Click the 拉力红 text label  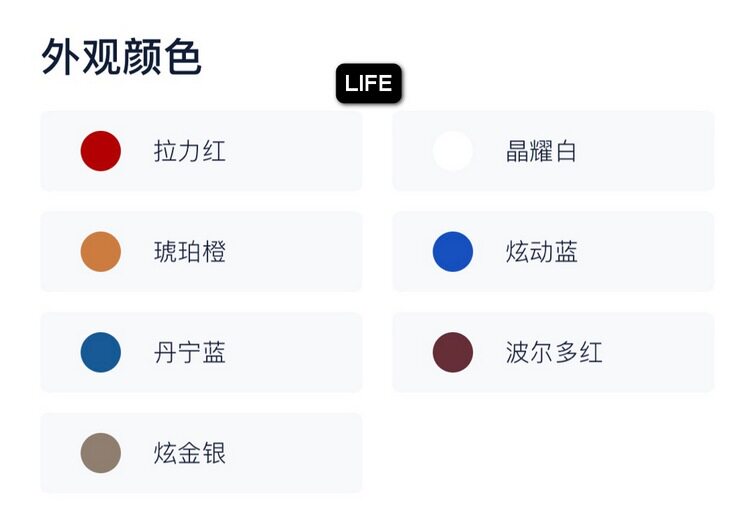point(190,152)
